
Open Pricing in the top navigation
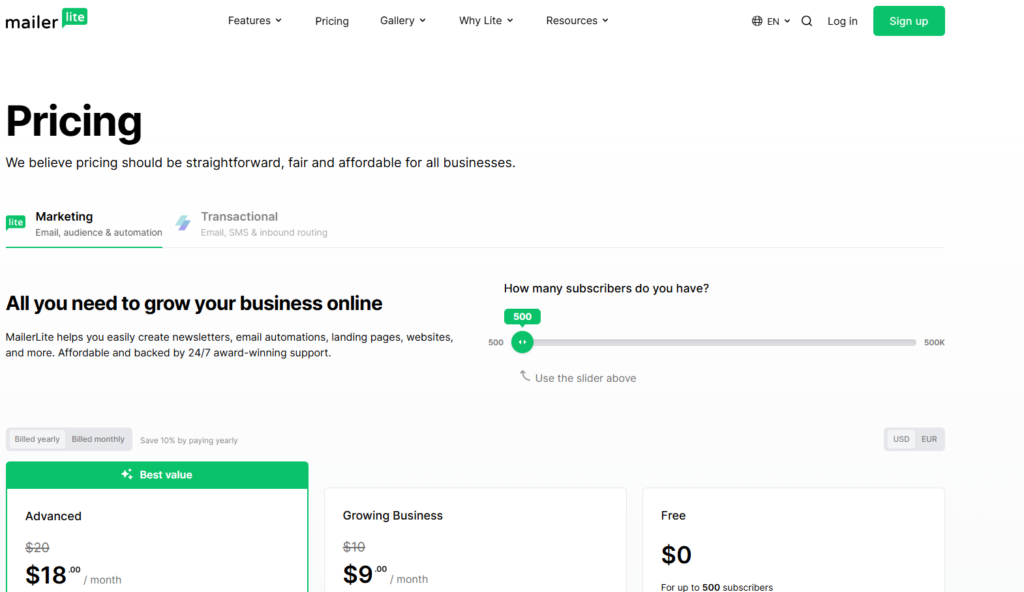[332, 21]
